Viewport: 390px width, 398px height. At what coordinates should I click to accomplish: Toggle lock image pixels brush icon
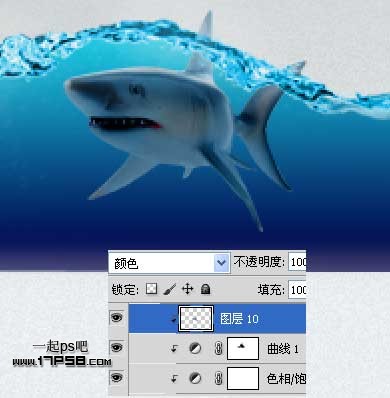170,289
